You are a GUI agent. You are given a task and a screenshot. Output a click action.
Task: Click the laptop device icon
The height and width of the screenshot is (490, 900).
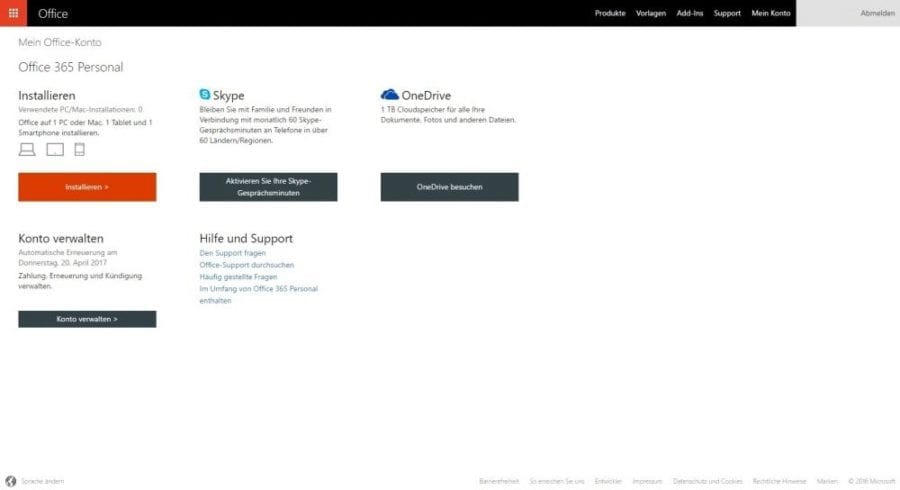coord(27,149)
